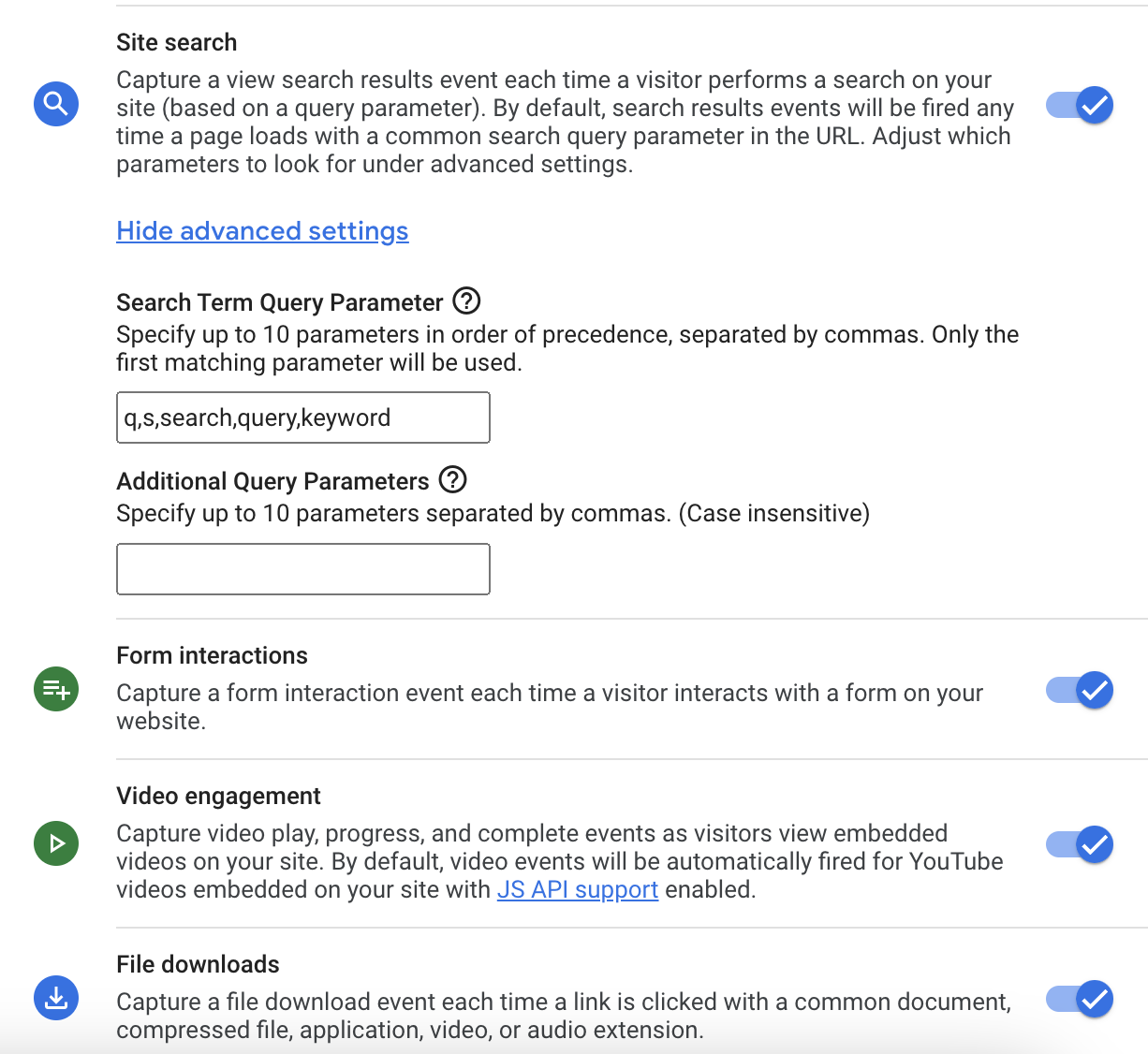Open the JS API support link

point(578,889)
